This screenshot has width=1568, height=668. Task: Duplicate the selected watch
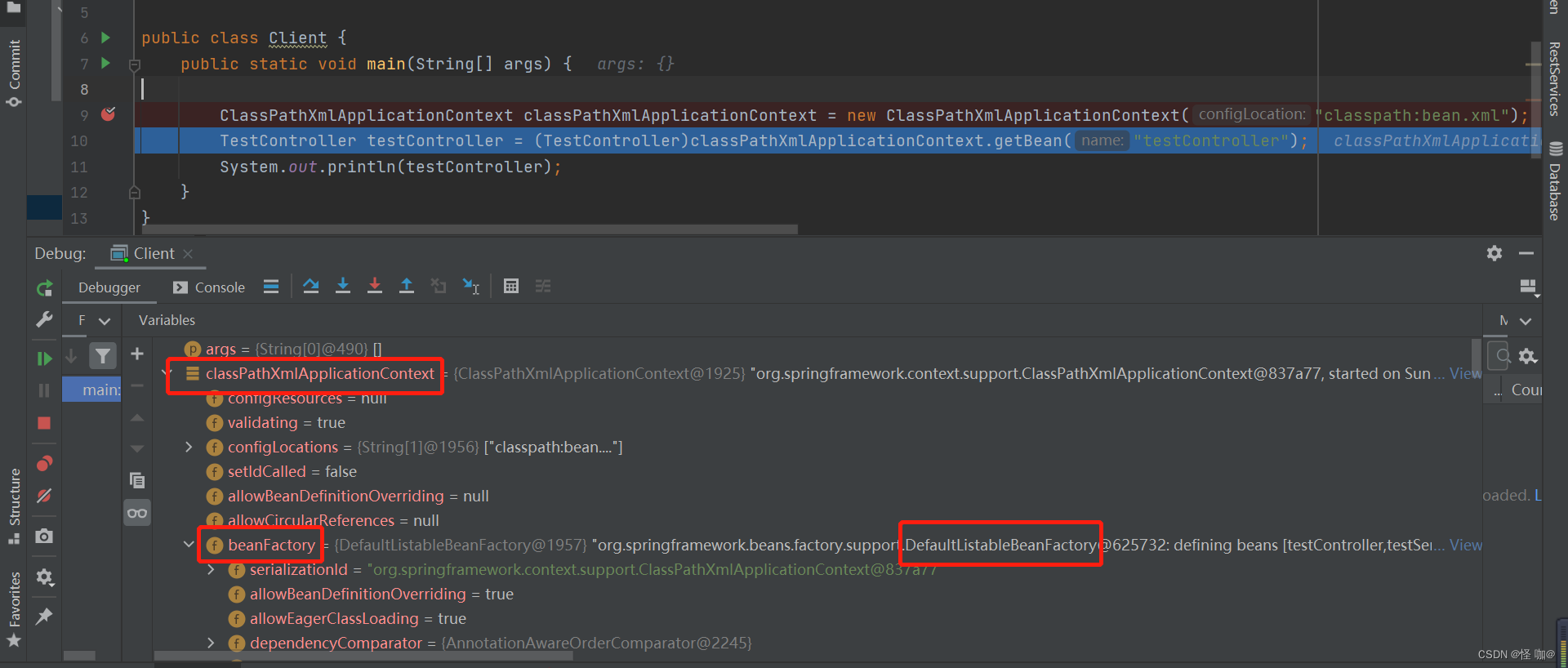tap(137, 480)
